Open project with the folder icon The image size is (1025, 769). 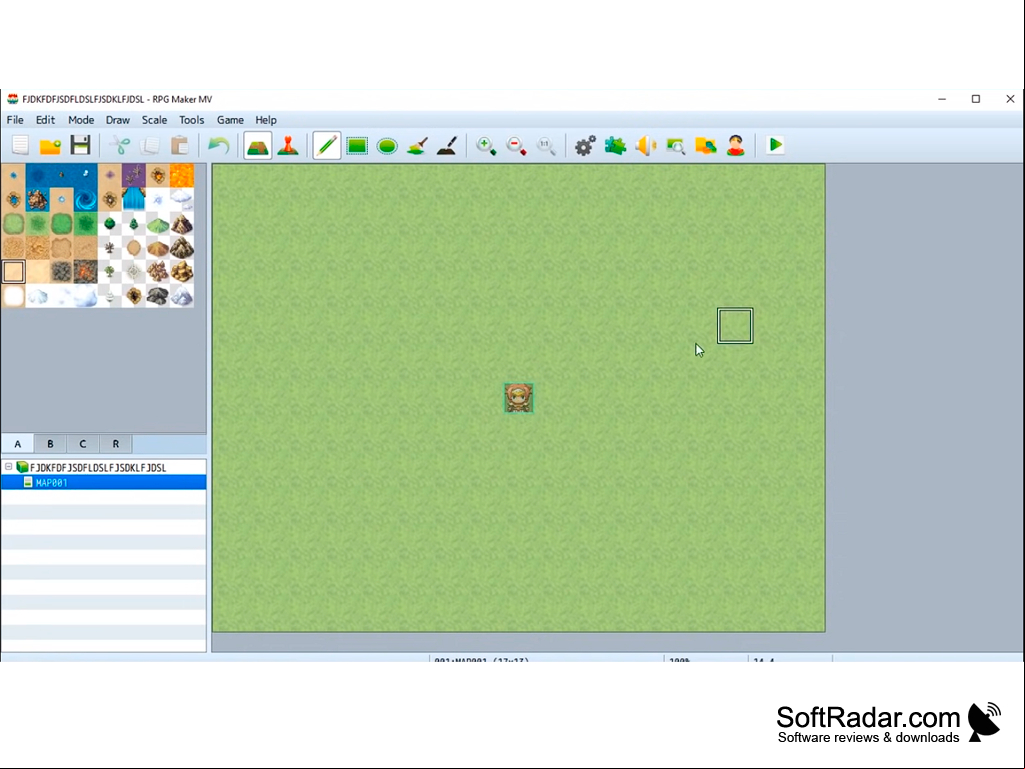pyautogui.click(x=50, y=145)
